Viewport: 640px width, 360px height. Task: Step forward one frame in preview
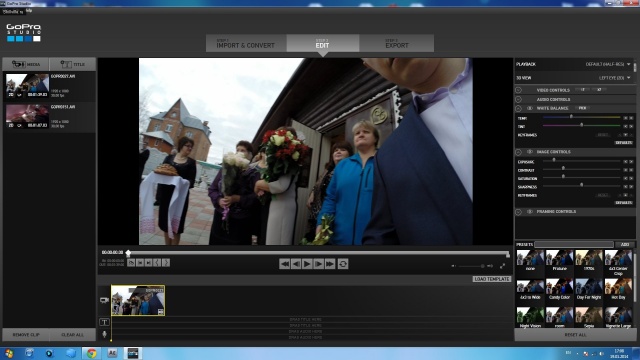pos(319,264)
